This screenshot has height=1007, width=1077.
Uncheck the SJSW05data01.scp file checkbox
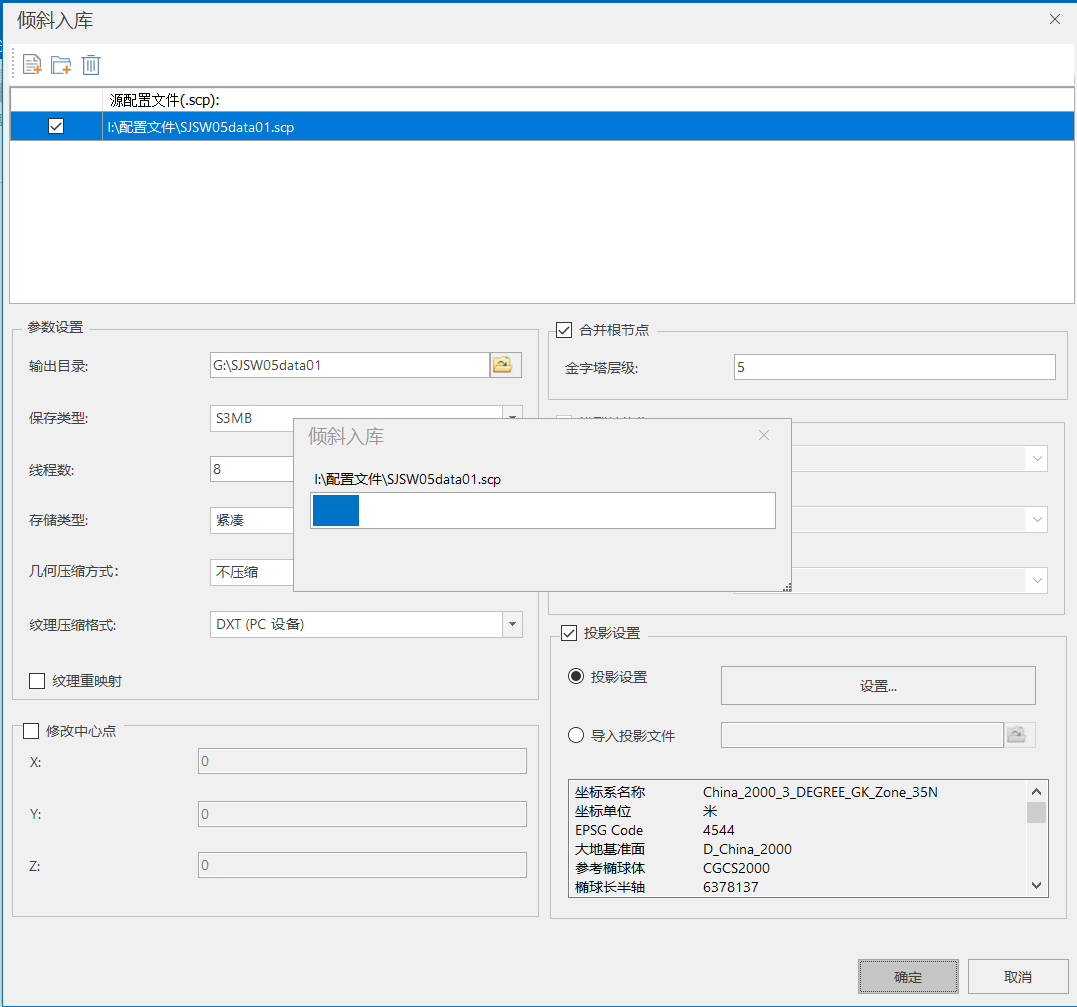coord(56,126)
